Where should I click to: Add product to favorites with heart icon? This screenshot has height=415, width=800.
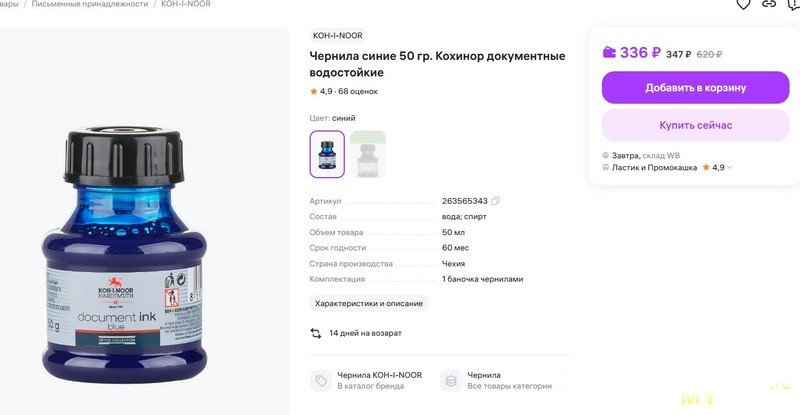pyautogui.click(x=743, y=4)
